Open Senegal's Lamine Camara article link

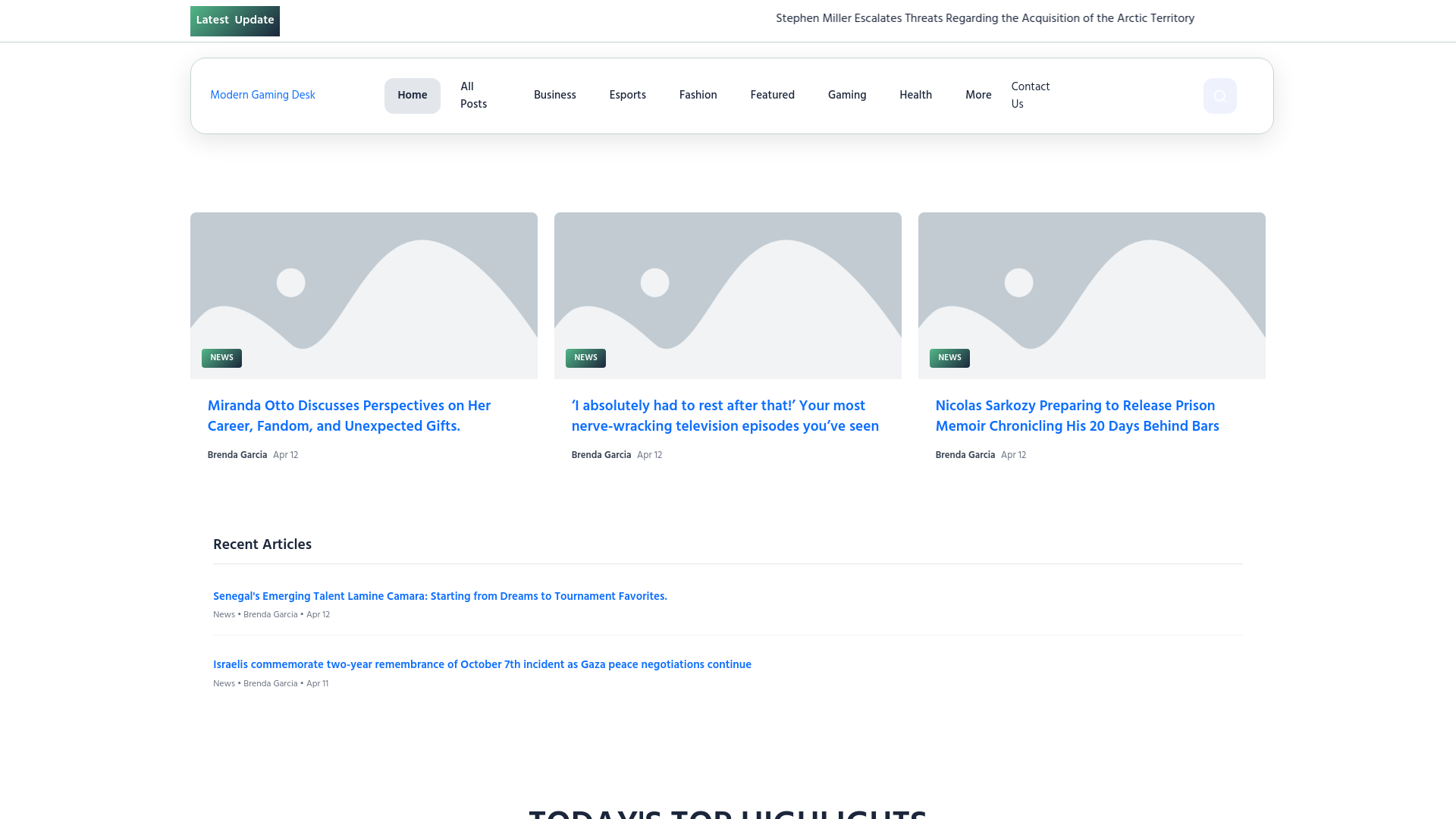[440, 597]
